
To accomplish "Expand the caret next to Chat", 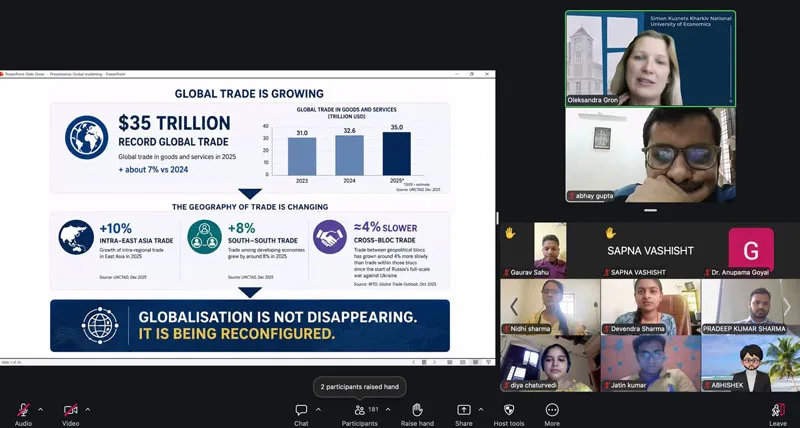I will tap(318, 409).
